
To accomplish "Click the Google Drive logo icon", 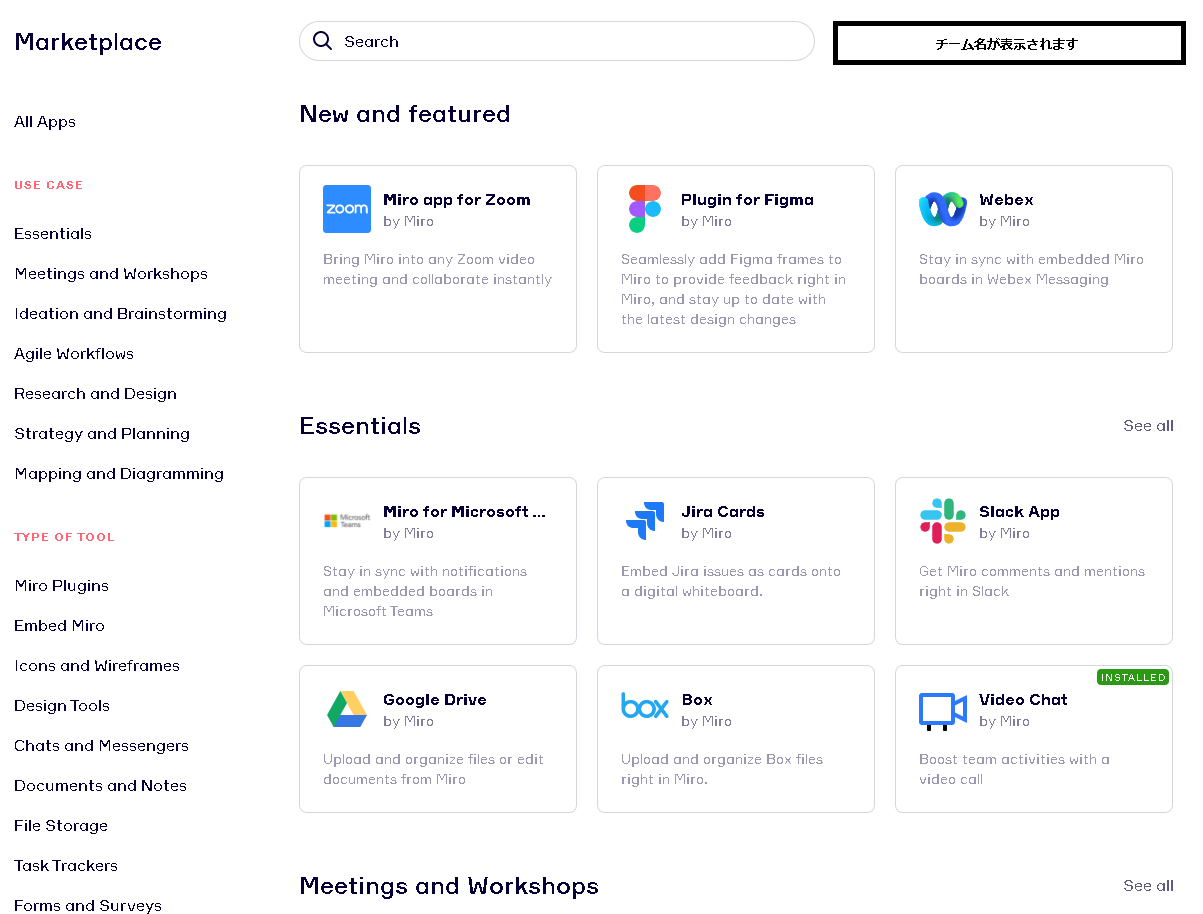I will click(346, 709).
